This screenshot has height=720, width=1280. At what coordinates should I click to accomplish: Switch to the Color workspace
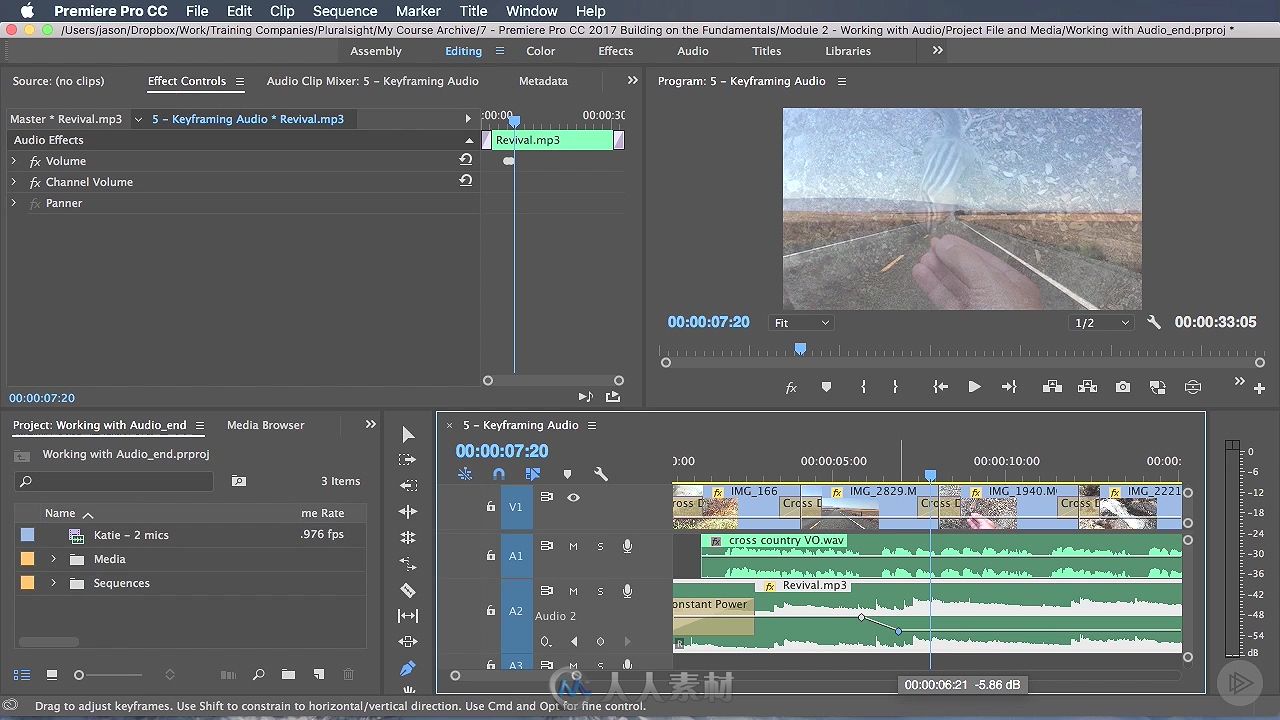[541, 51]
